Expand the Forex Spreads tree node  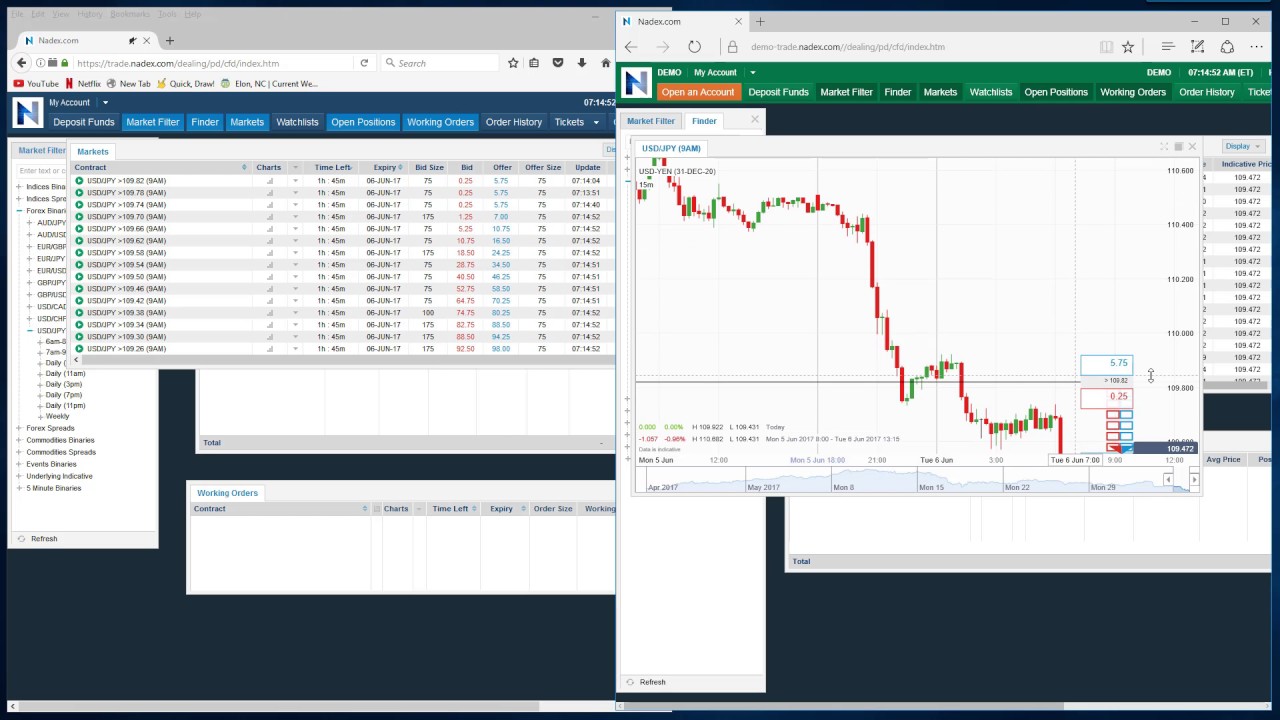pos(19,428)
